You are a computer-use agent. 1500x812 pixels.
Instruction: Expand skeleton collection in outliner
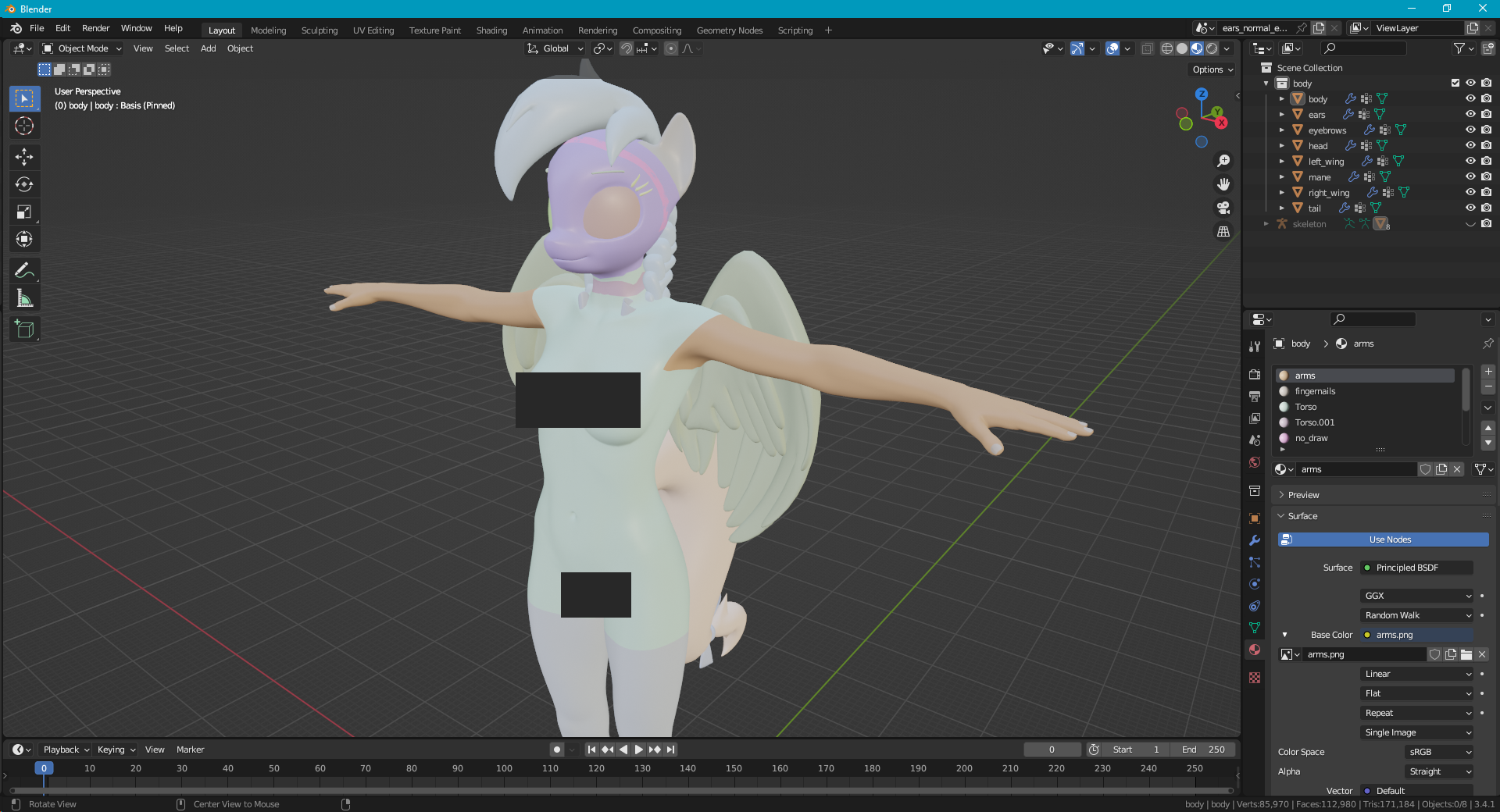1266,223
